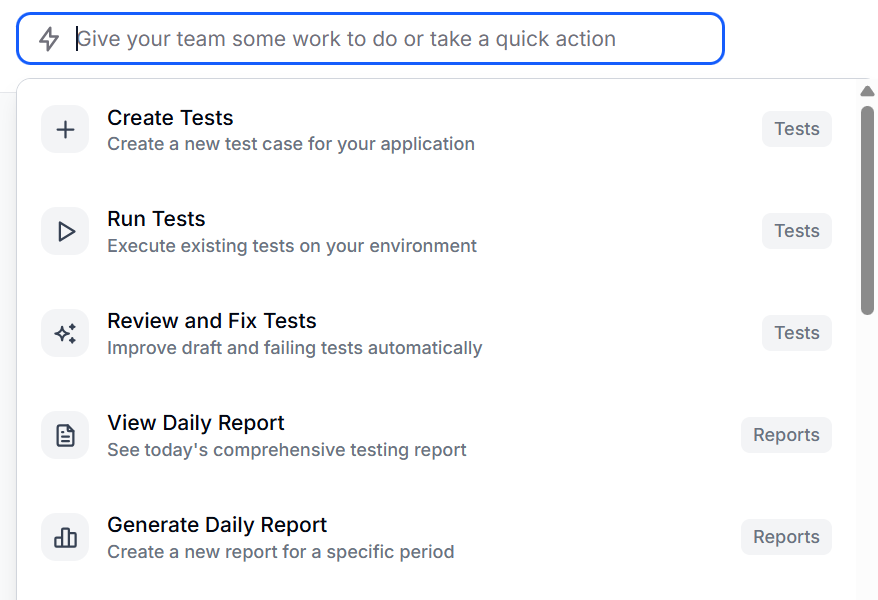Click the quick action input field
The image size is (878, 600).
(x=370, y=39)
